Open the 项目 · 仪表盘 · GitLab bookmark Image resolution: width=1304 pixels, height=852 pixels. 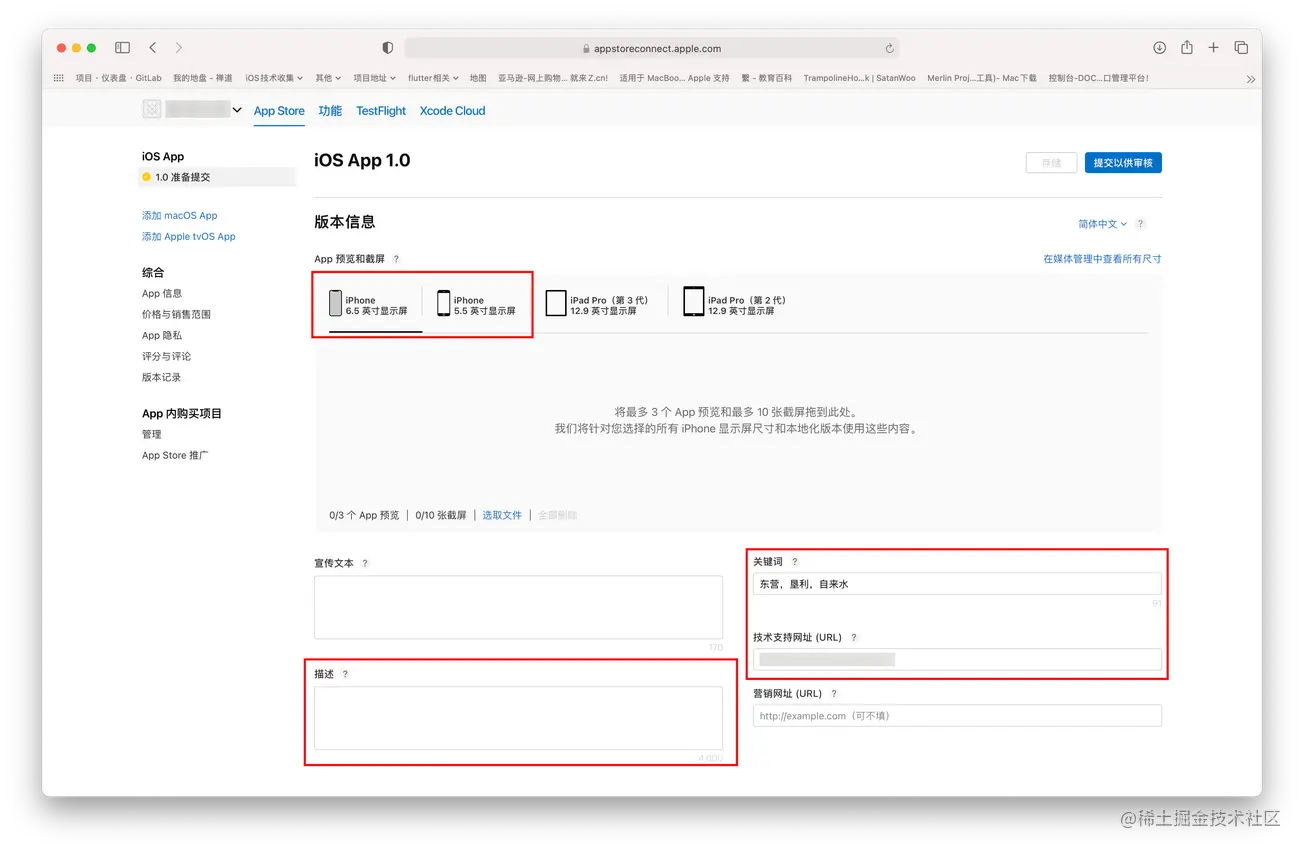[118, 78]
